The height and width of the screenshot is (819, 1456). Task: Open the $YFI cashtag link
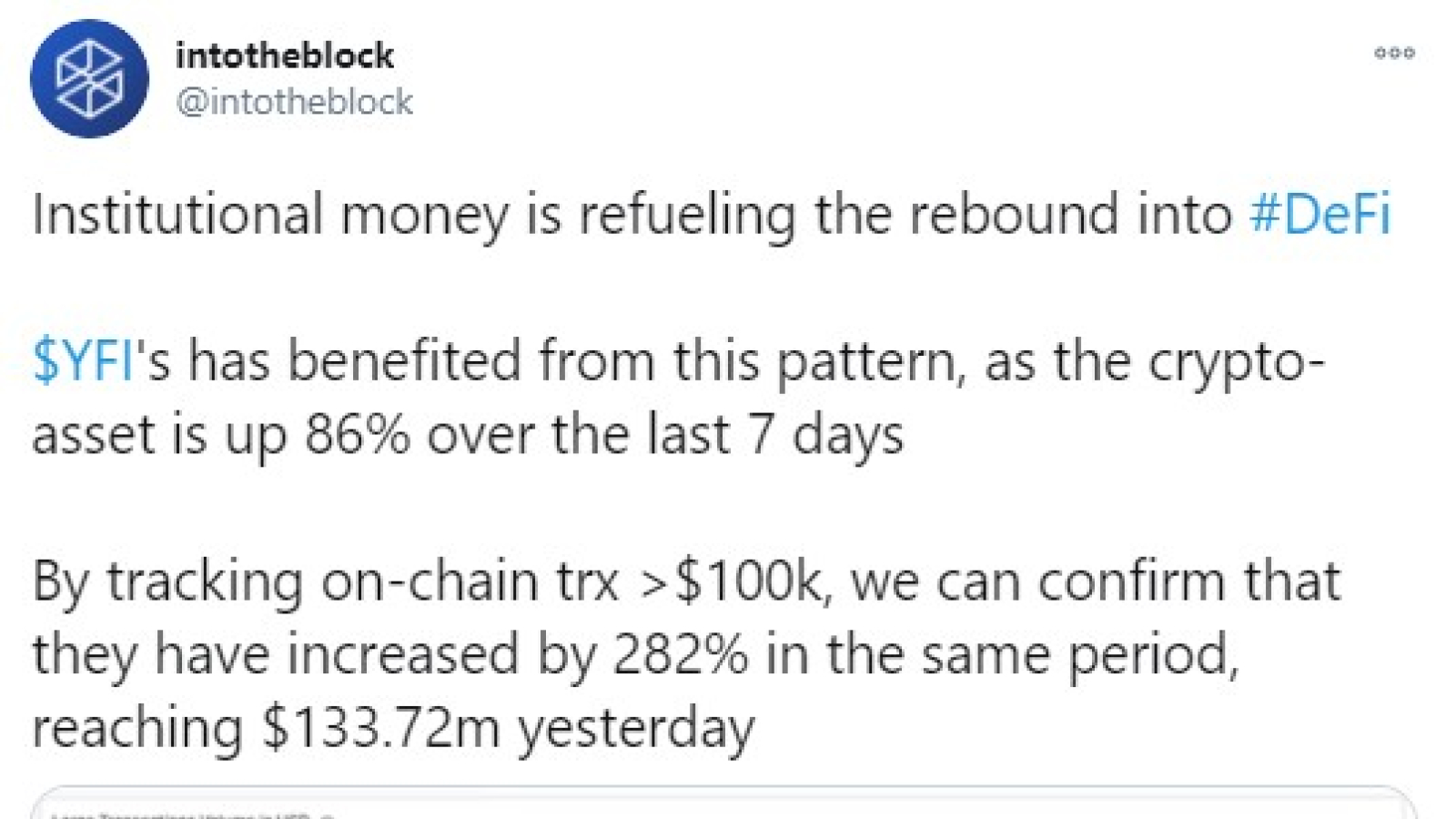pyautogui.click(x=84, y=360)
